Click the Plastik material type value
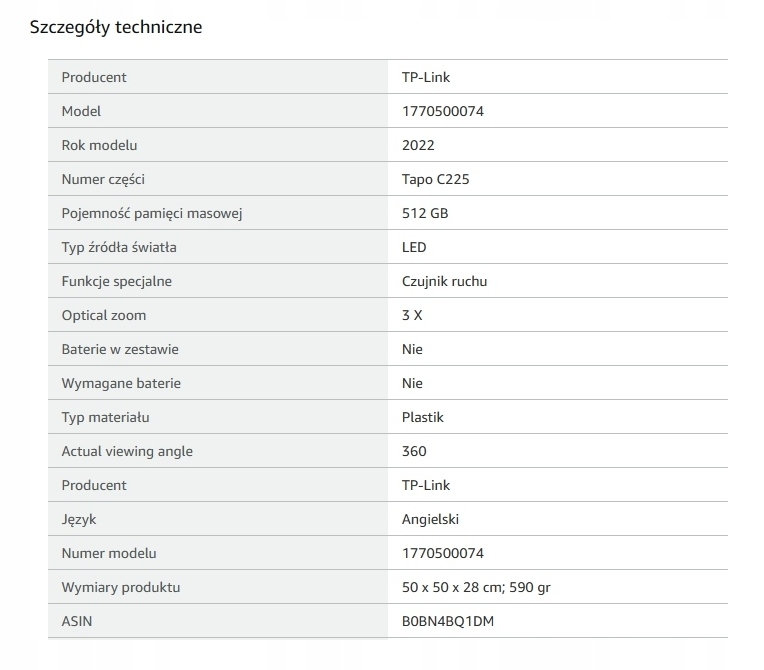Screen dimensions: 764x670 (423, 417)
